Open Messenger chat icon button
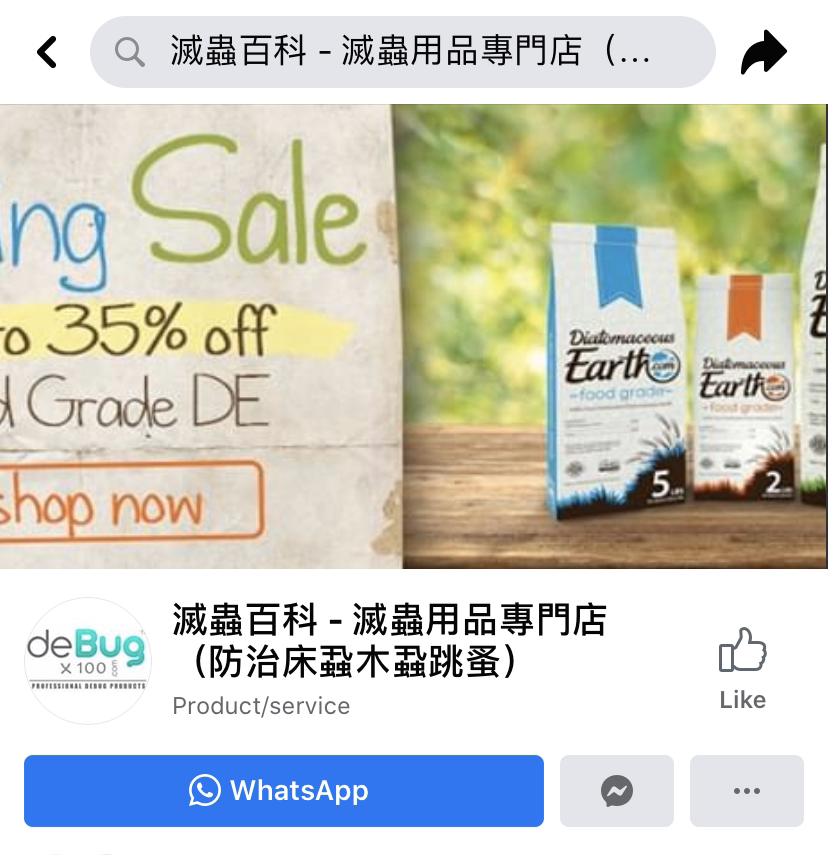The image size is (828, 855). pos(617,791)
